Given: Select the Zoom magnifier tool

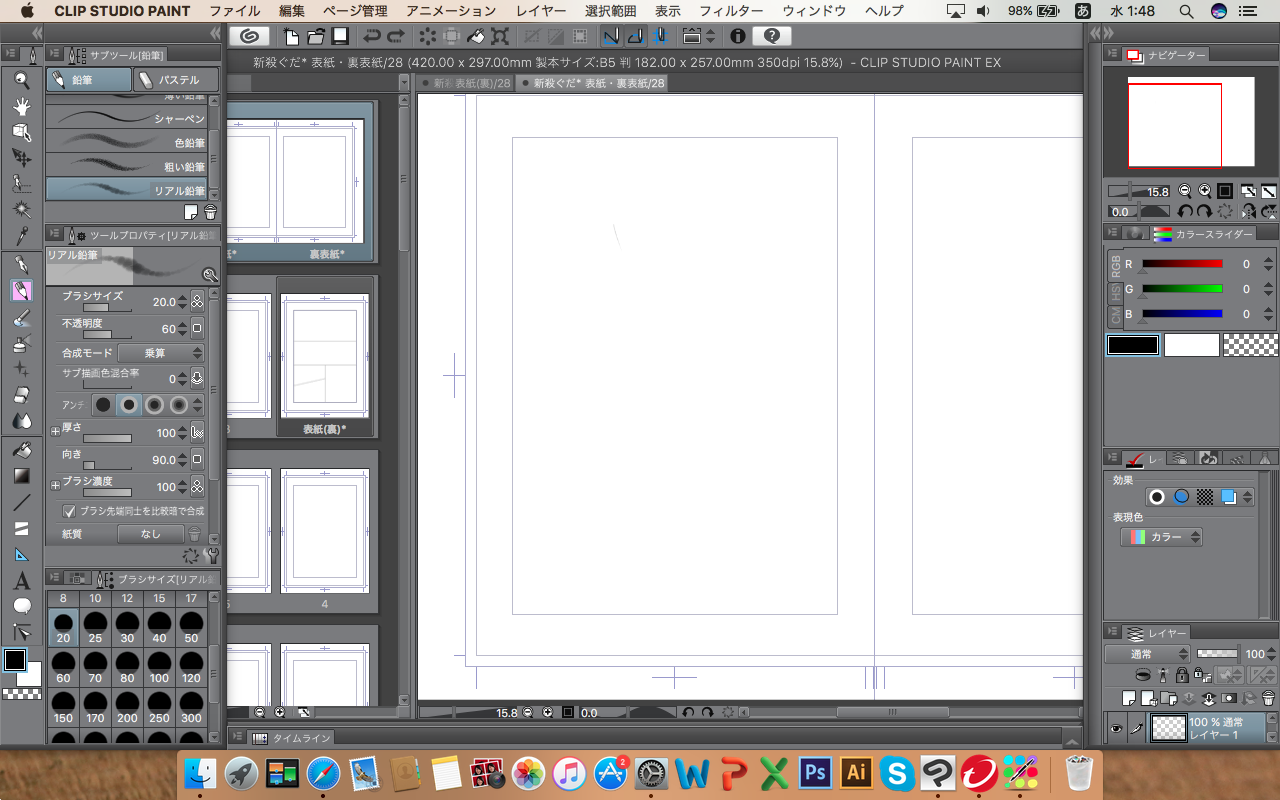Looking at the screenshot, I should pos(21,80).
